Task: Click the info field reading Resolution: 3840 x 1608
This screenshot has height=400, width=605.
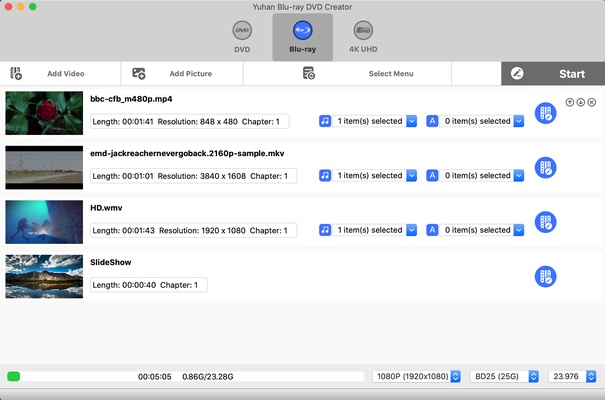Action: click(194, 176)
